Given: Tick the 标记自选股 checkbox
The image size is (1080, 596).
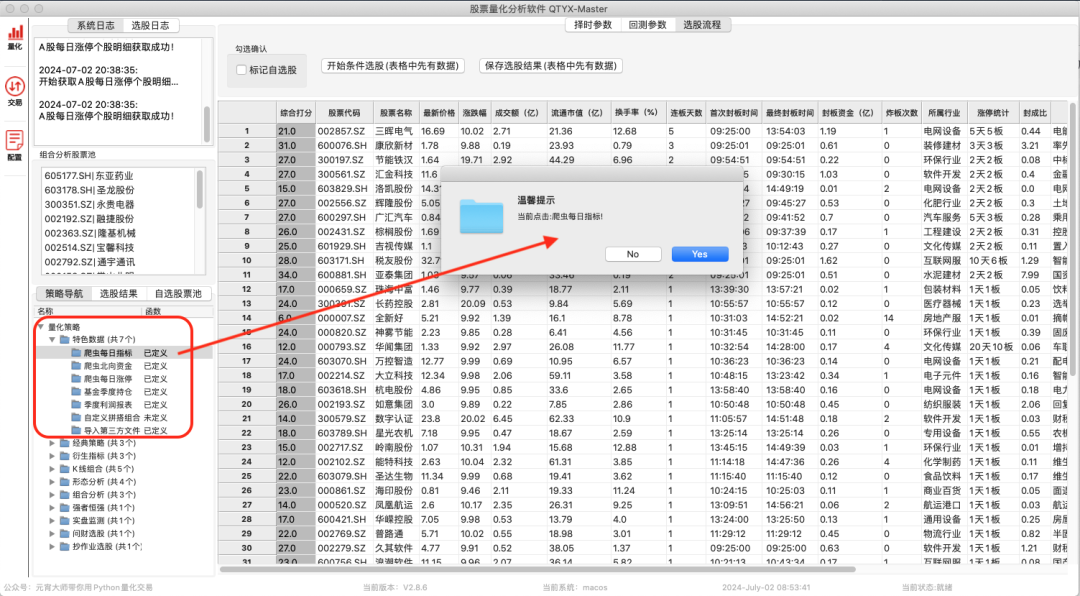Looking at the screenshot, I should click(241, 70).
